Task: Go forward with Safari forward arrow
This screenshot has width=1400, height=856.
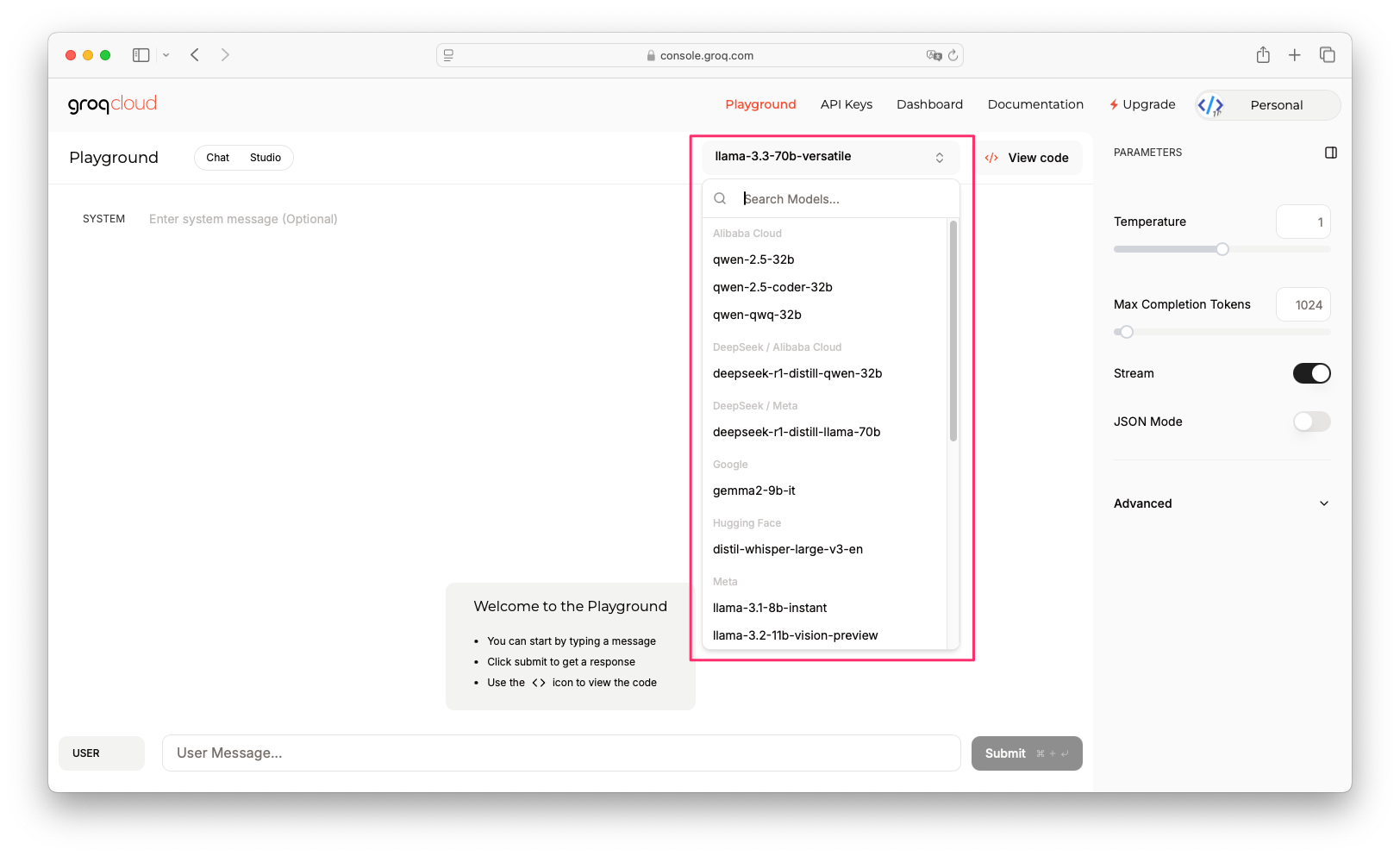Action: (x=225, y=55)
